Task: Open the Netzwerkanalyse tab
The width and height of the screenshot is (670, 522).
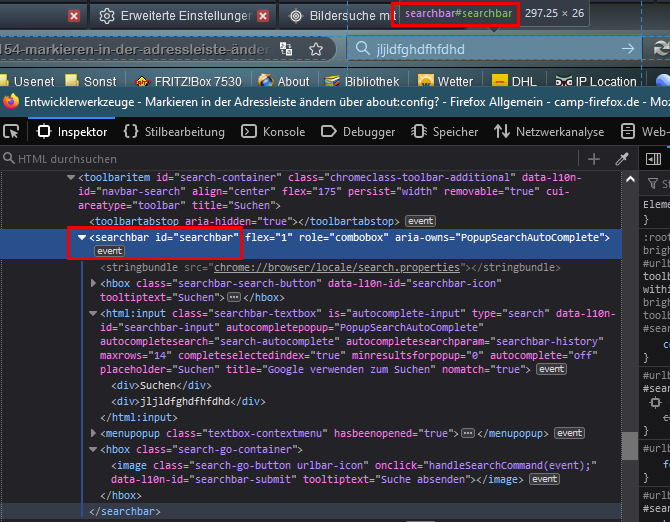Action: [x=549, y=131]
